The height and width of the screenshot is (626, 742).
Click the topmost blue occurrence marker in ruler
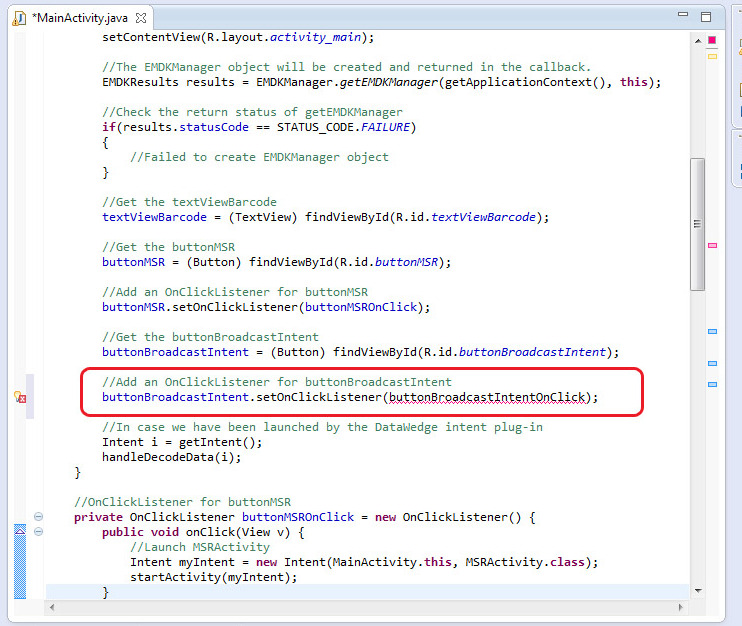point(712,331)
